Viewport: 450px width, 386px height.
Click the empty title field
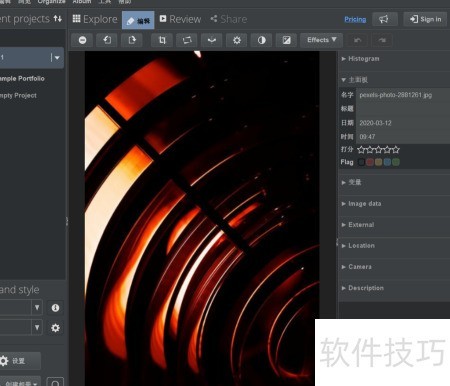(x=403, y=109)
